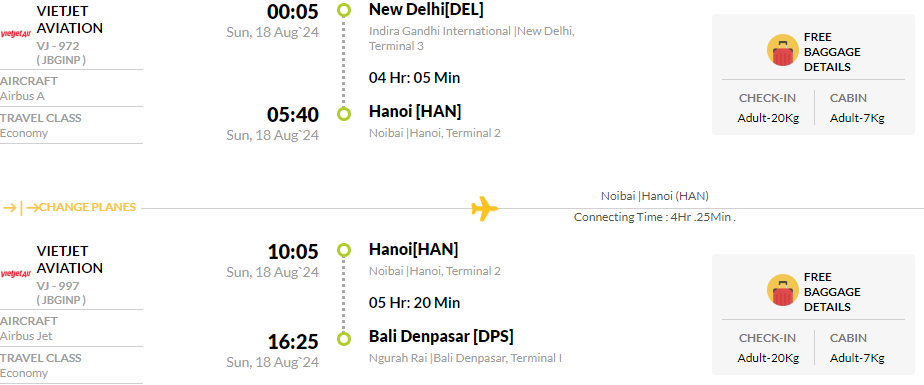The width and height of the screenshot is (924, 385).
Task: Click flight number VJ - 972
Action: point(58,46)
